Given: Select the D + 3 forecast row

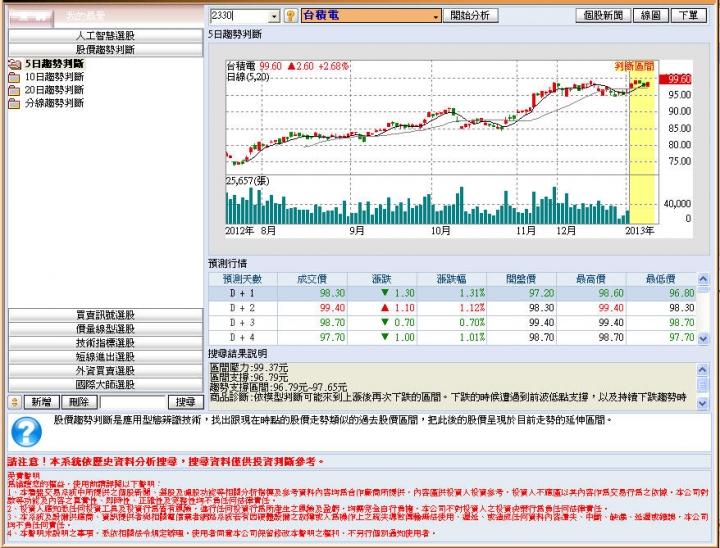Looking at the screenshot, I should (452, 323).
